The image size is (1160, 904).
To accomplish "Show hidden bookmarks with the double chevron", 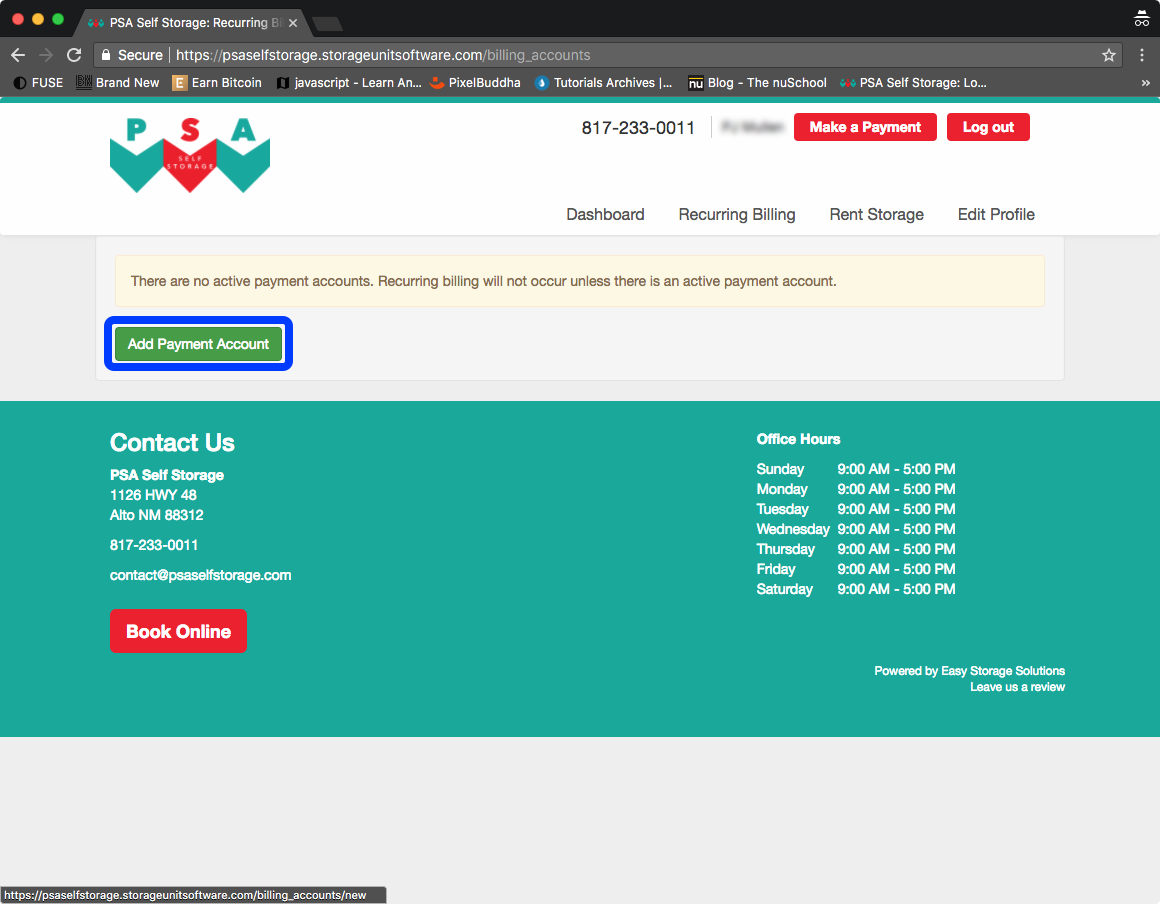I will [1145, 83].
